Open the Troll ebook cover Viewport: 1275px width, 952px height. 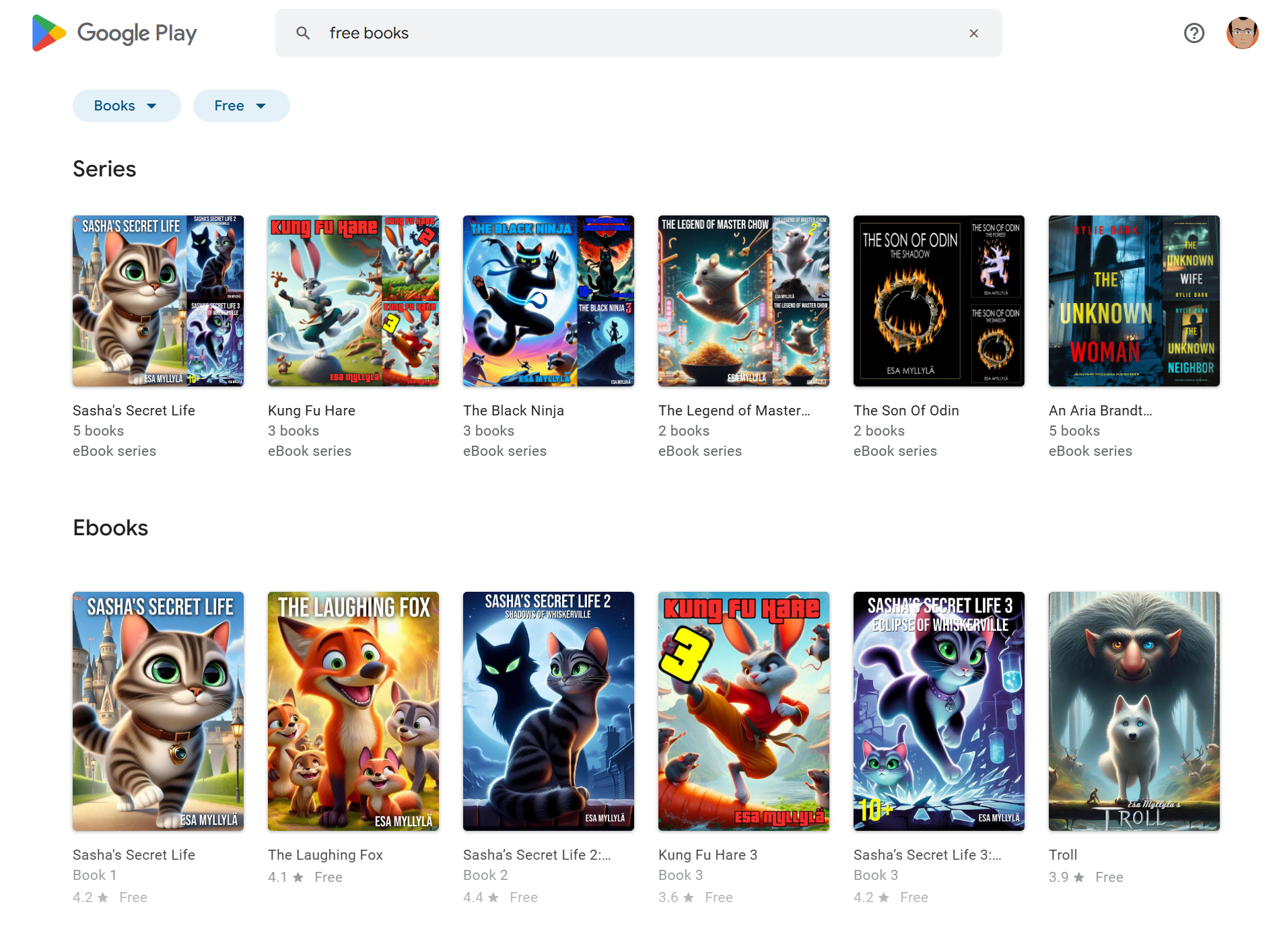(1134, 711)
